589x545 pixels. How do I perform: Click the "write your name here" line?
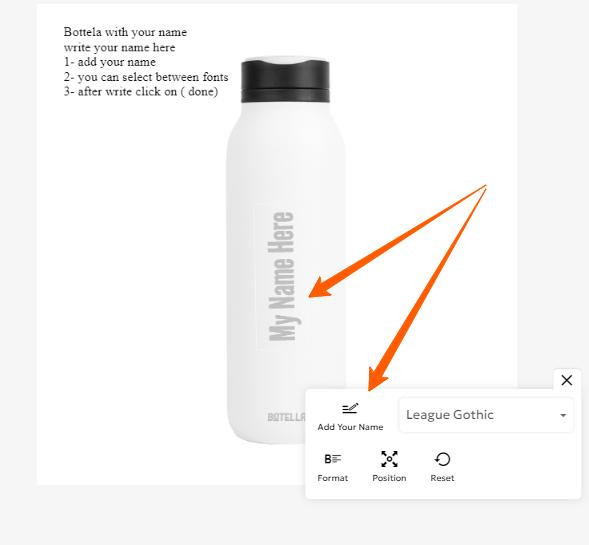pyautogui.click(x=119, y=48)
